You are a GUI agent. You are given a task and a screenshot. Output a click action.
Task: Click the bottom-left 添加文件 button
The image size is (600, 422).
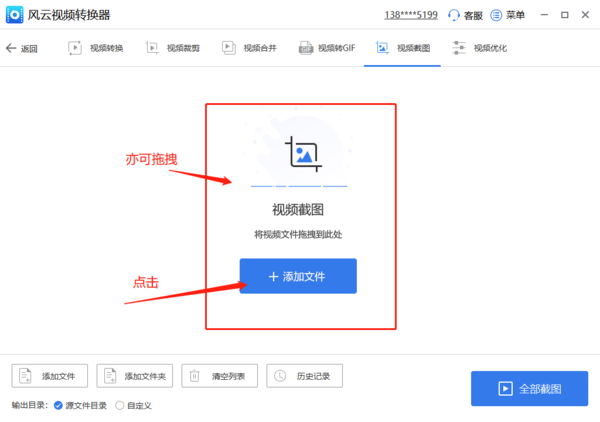pos(50,376)
